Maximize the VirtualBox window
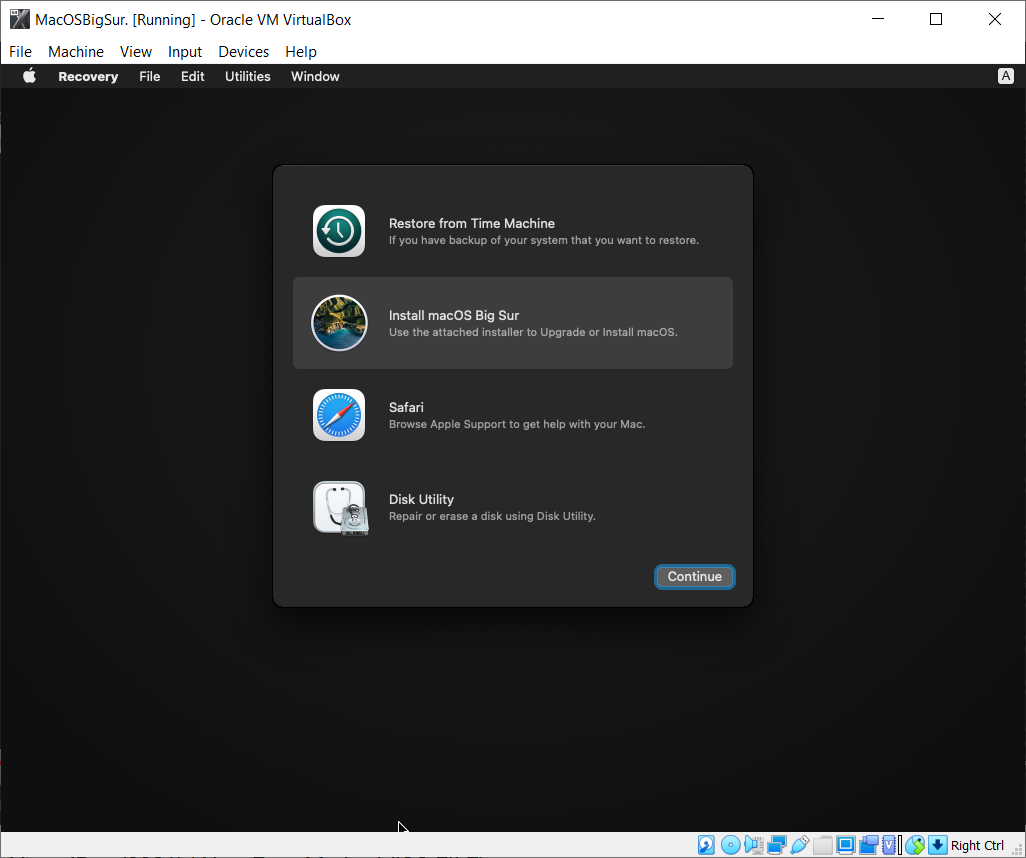 tap(936, 19)
